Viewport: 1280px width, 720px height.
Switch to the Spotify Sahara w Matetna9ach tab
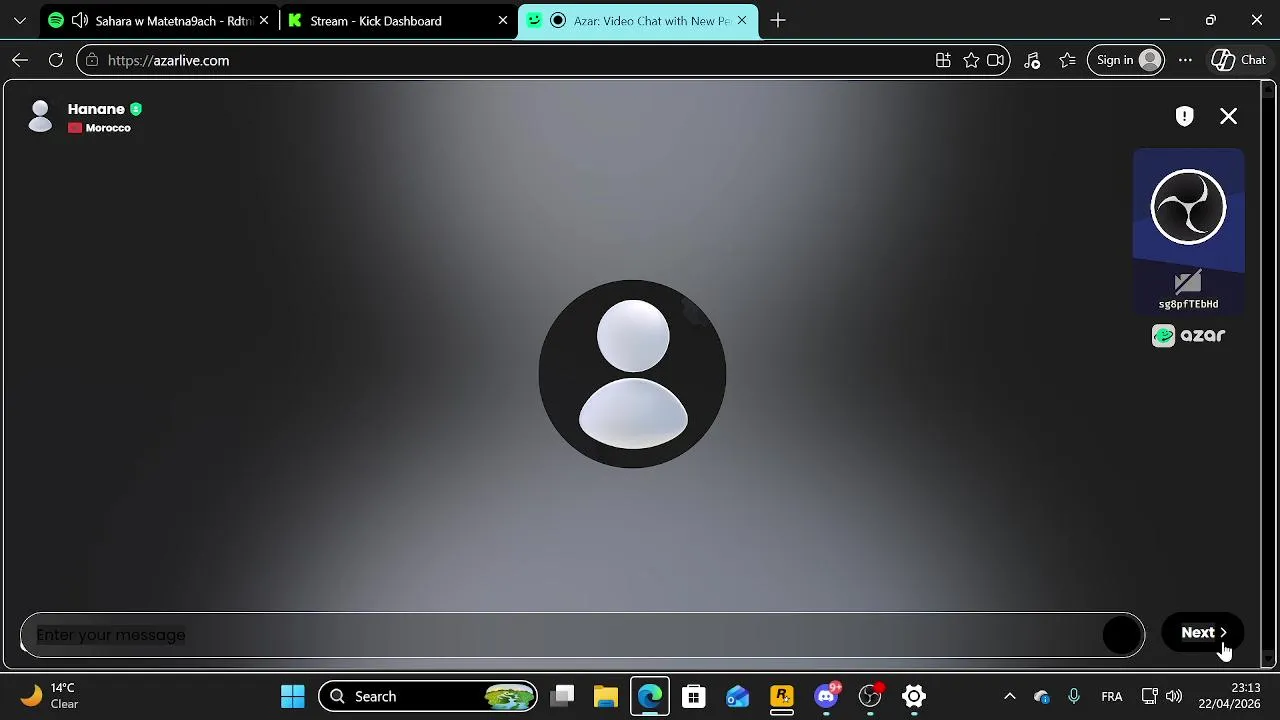point(160,20)
